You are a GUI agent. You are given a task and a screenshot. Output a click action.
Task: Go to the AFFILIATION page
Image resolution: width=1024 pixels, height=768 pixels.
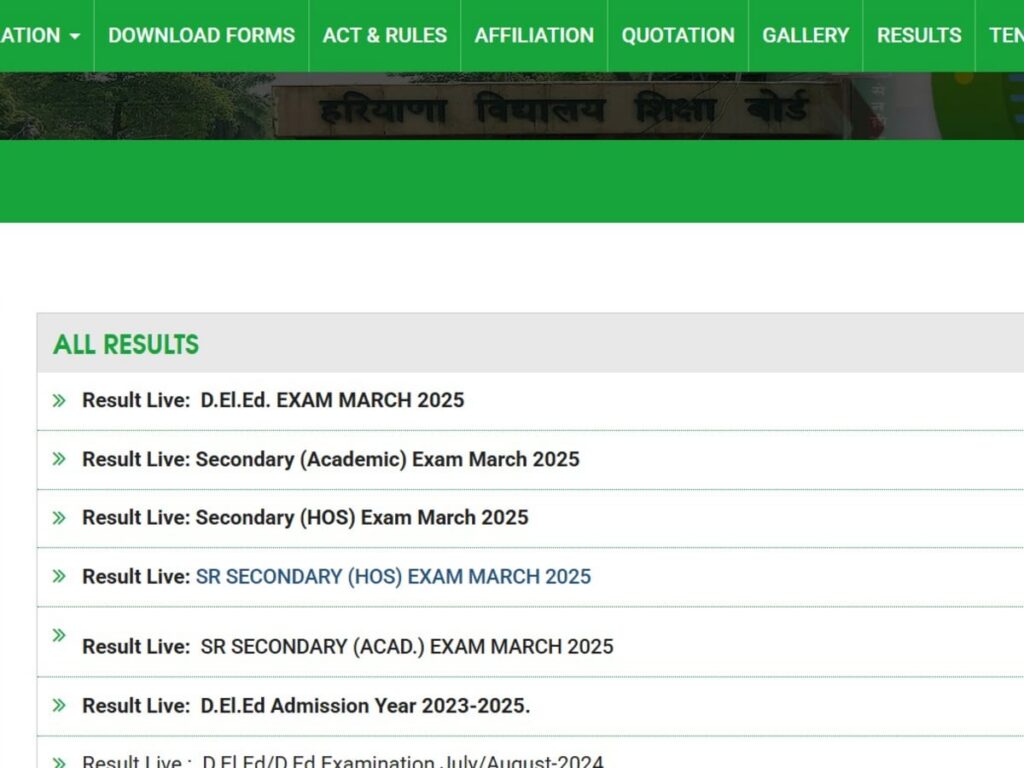click(534, 35)
